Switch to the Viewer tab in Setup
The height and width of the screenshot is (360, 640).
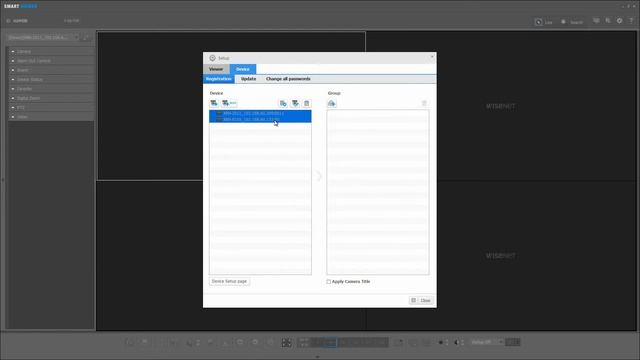pos(216,69)
